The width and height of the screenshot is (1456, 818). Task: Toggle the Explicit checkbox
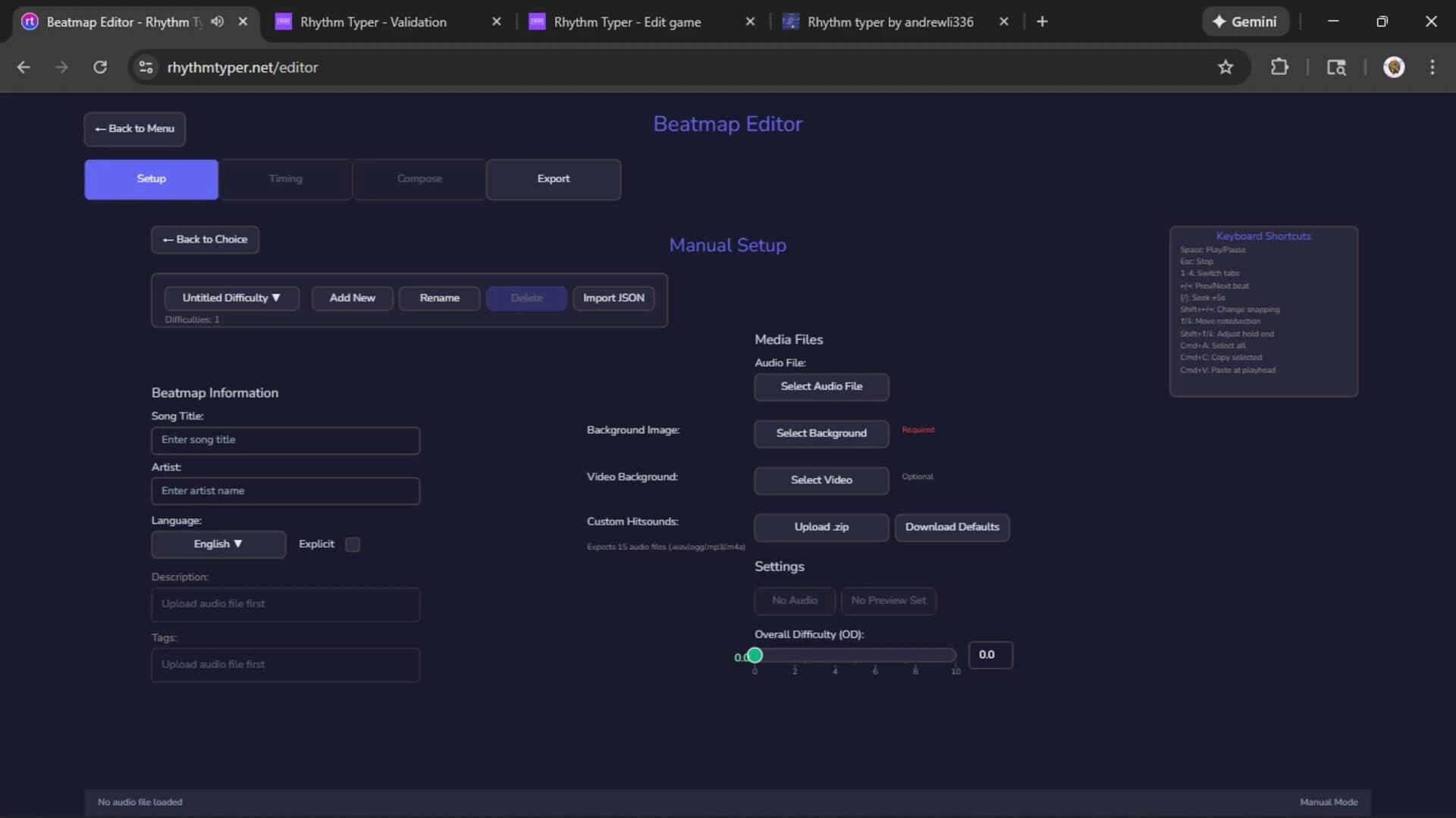tap(352, 544)
